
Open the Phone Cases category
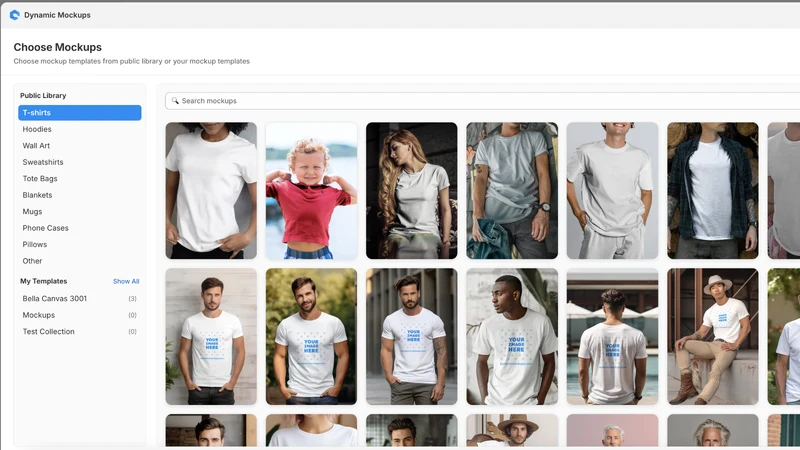80,228
